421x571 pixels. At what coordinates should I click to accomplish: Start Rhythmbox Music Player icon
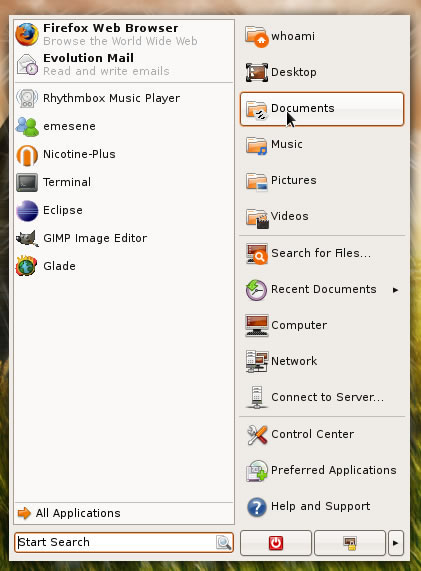[x=27, y=98]
